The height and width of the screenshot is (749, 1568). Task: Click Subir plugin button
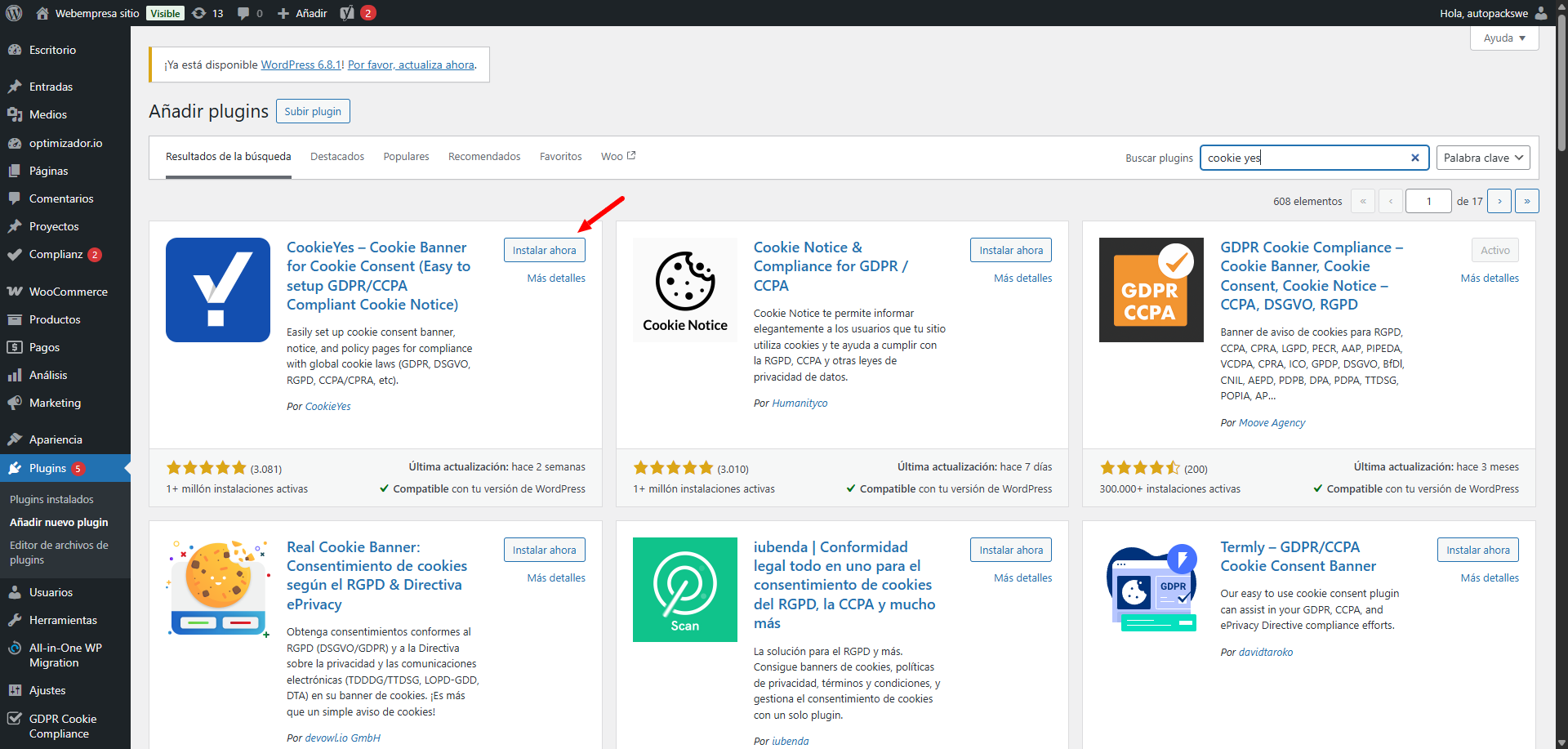tap(313, 111)
